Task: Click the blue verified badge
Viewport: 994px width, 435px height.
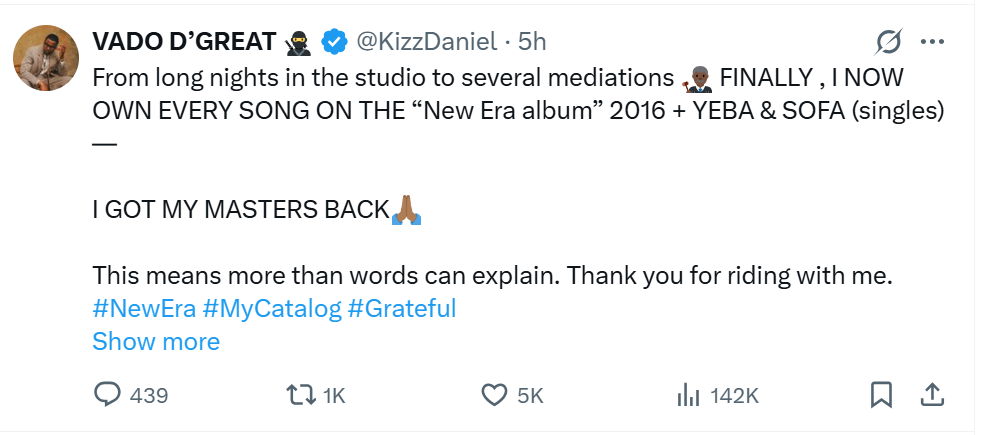Action: [335, 41]
